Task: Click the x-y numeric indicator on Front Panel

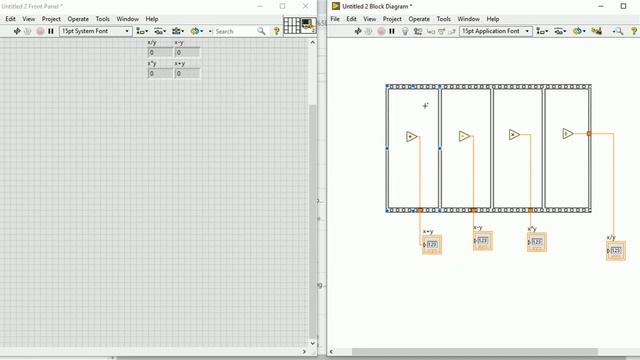Action: pyautogui.click(x=187, y=52)
